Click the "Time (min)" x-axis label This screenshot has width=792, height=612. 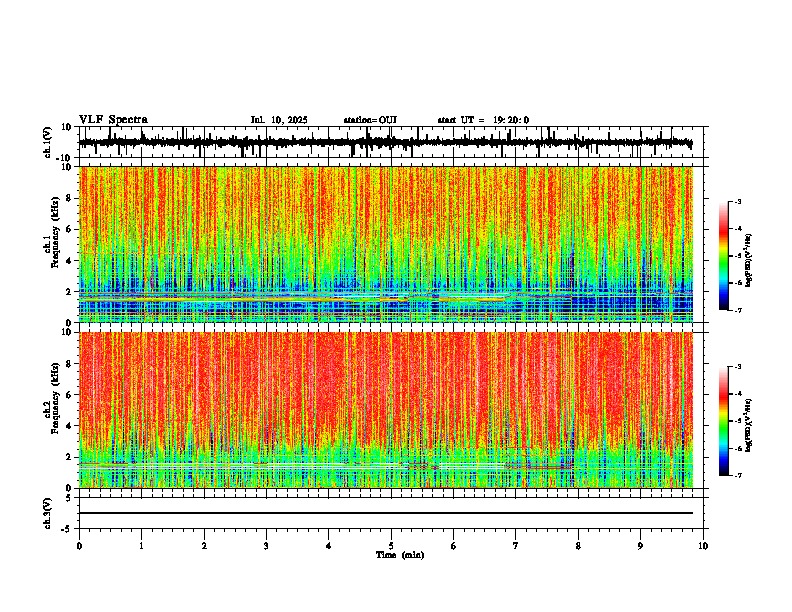click(x=400, y=555)
